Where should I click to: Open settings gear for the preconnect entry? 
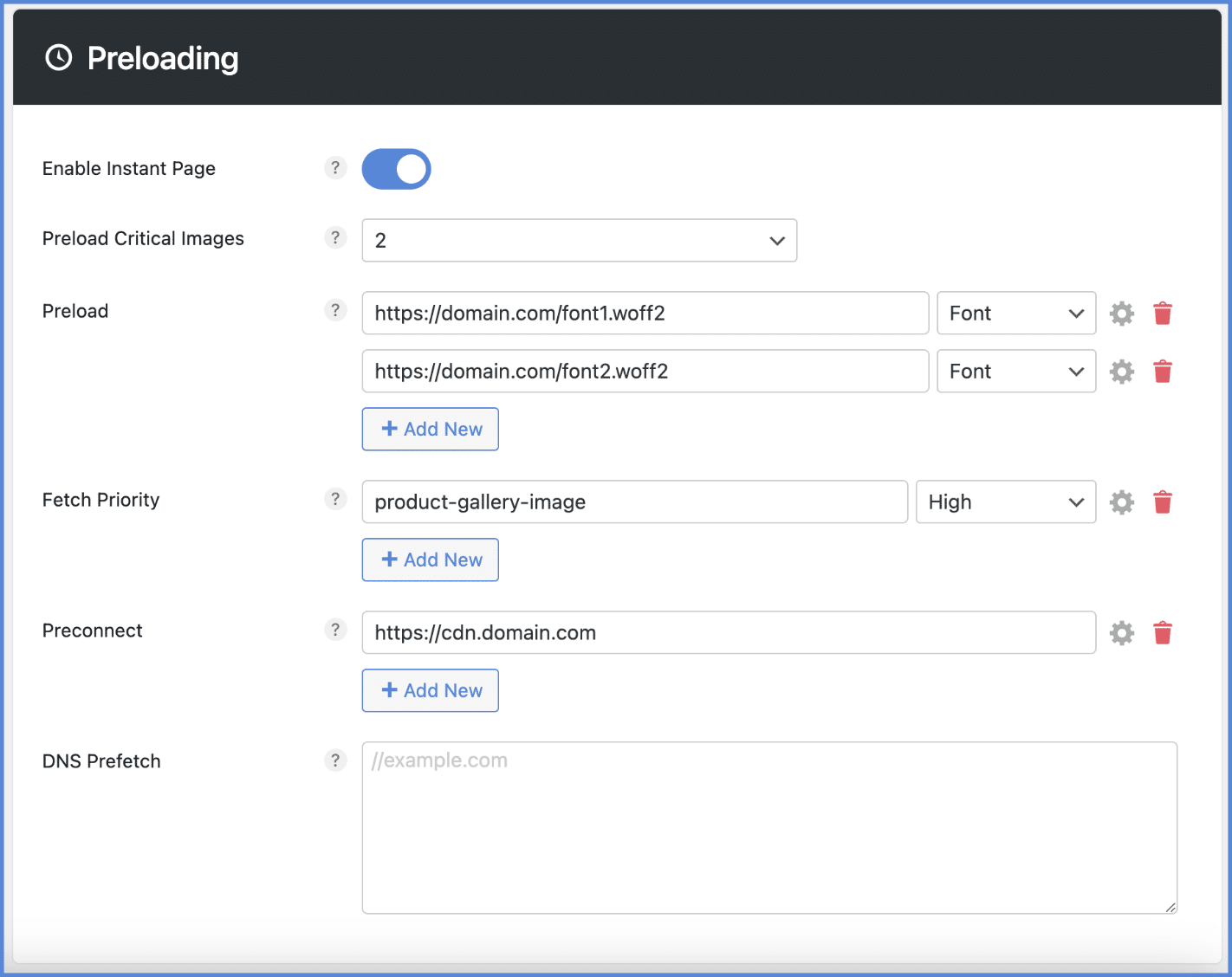tap(1121, 632)
